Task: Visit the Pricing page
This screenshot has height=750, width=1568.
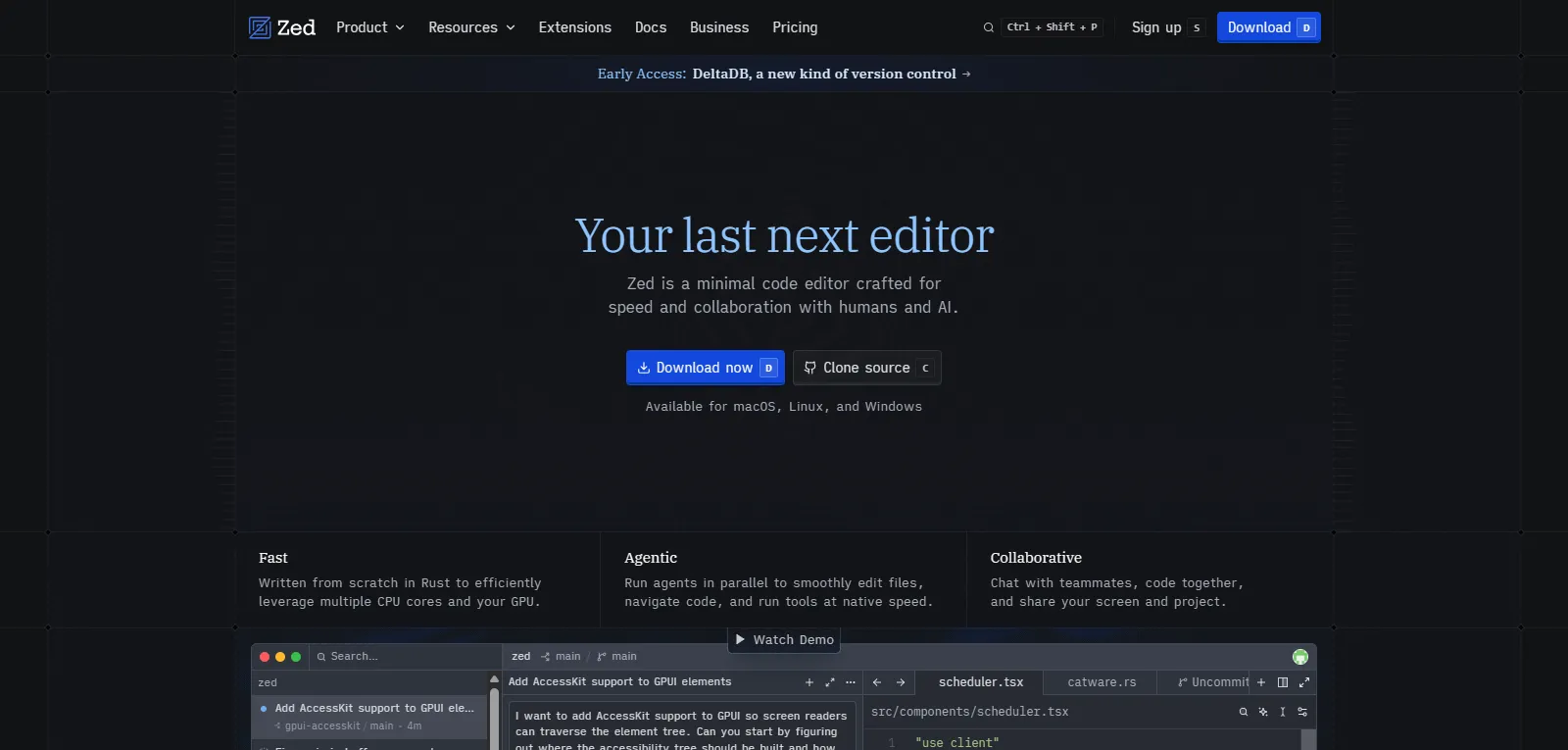Action: pos(795,27)
